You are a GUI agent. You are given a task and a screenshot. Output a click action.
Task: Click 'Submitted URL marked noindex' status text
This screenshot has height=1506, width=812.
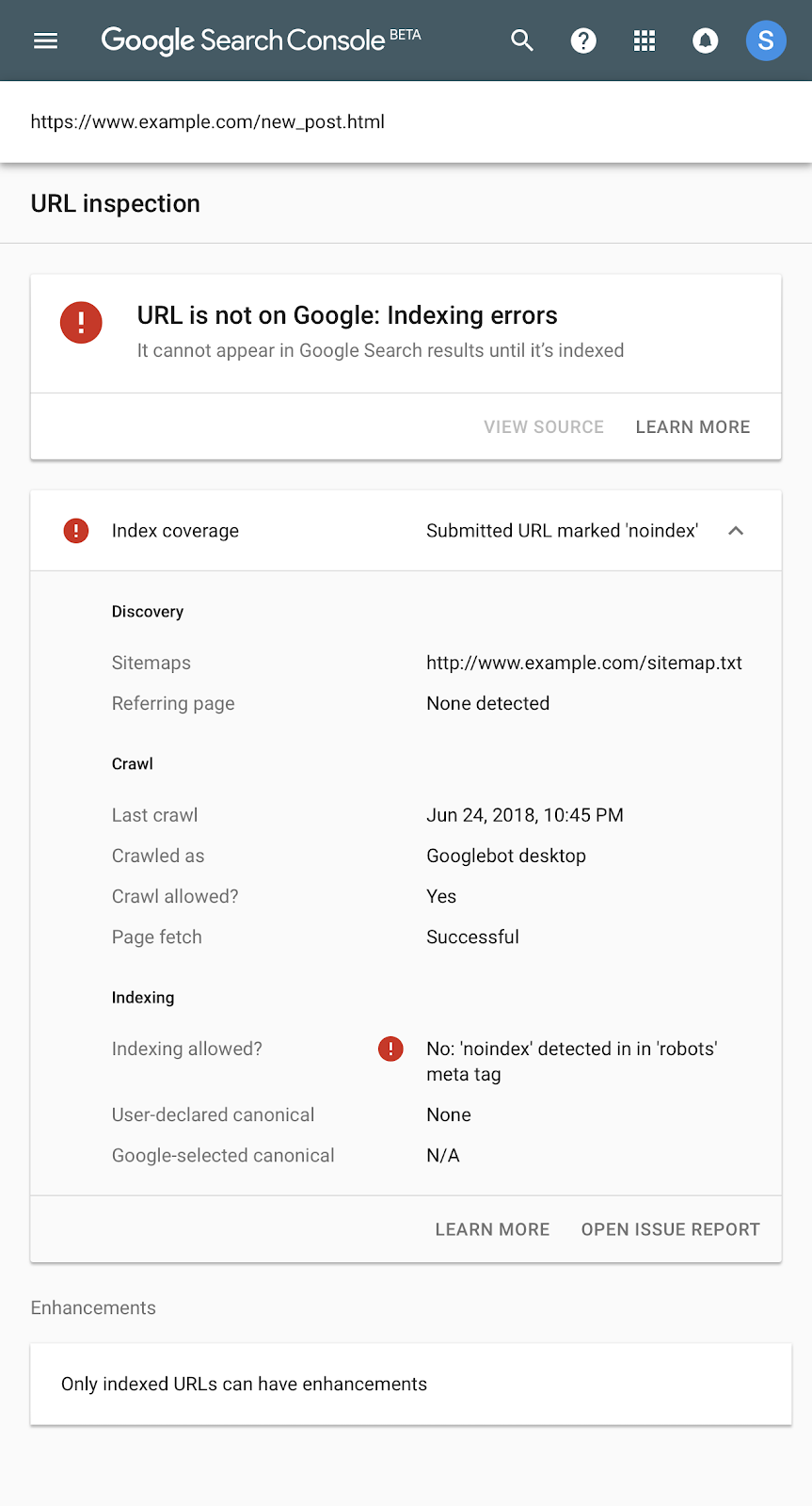pos(562,531)
